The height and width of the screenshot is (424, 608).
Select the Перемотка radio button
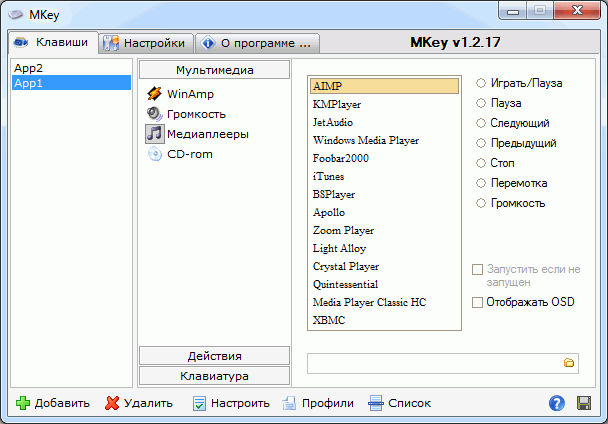coord(481,183)
